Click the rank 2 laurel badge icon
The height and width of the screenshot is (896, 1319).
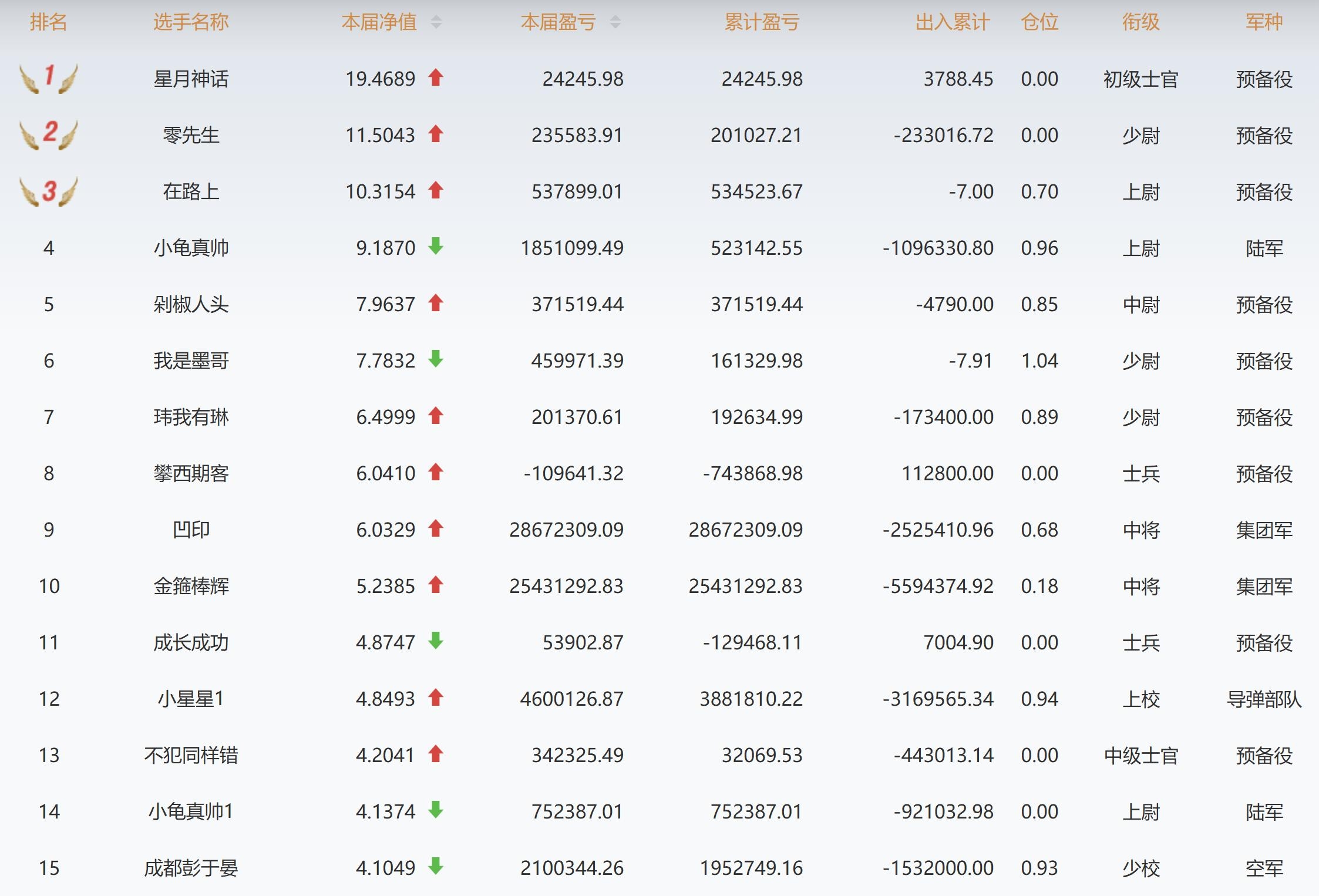[x=49, y=134]
